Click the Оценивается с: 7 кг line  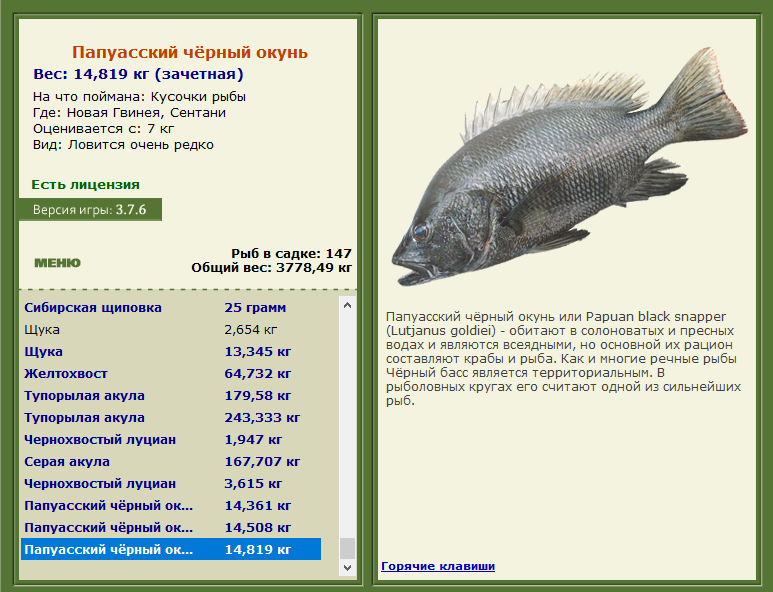point(104,129)
